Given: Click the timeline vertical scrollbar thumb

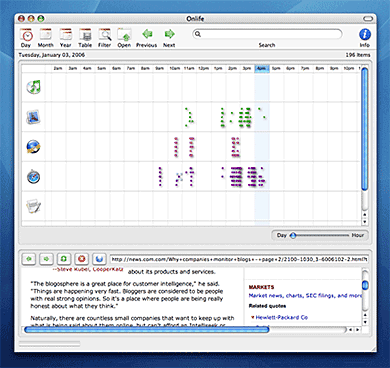Looking at the screenshot, I should (364, 129).
